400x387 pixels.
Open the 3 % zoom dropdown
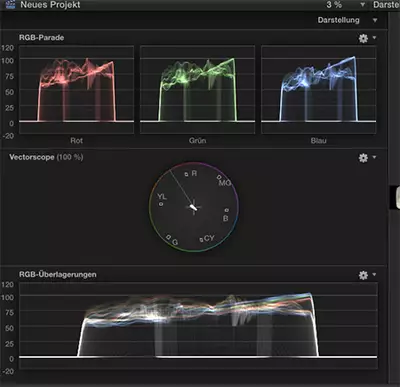[362, 5]
